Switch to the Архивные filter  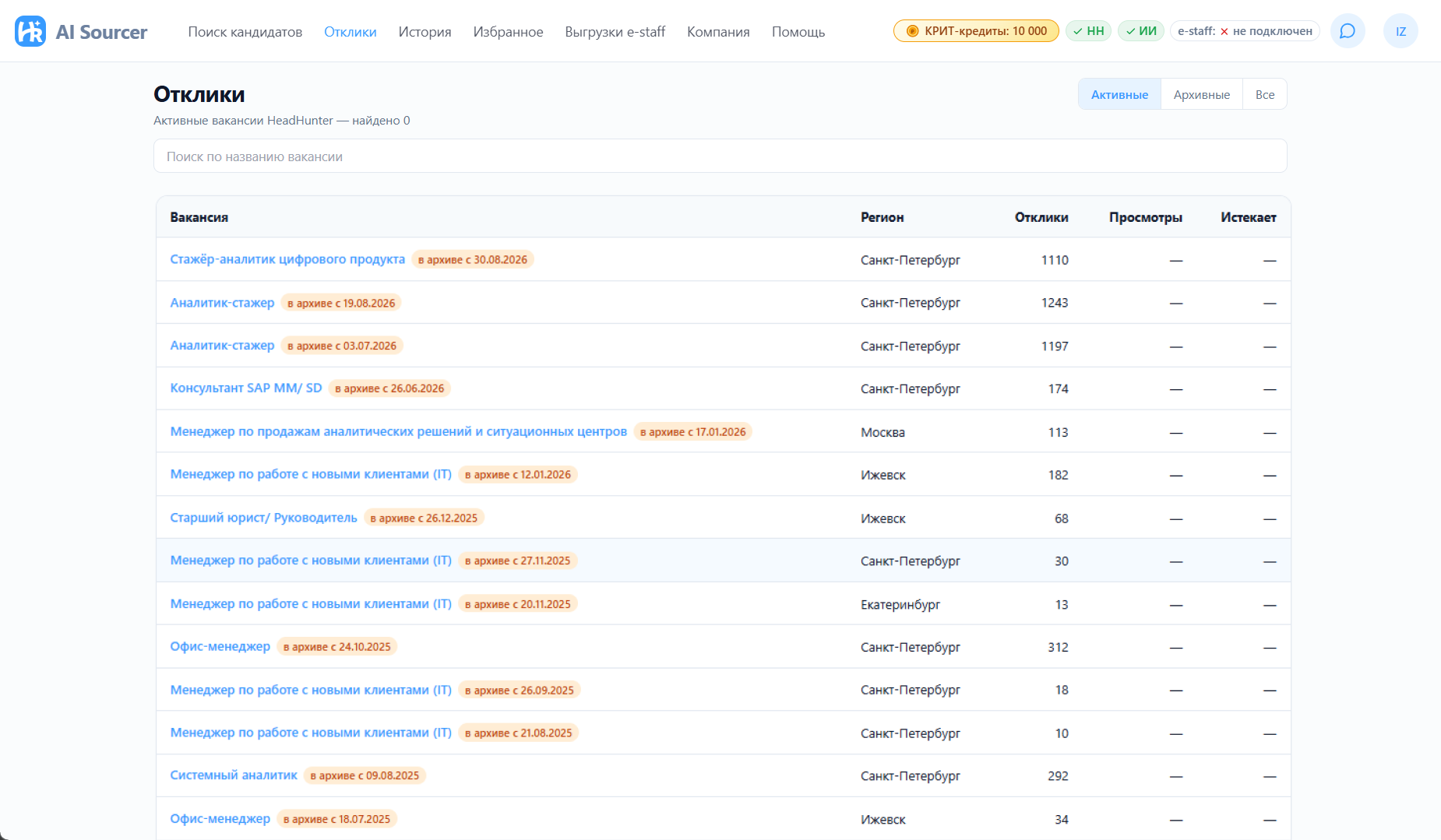click(x=1201, y=94)
